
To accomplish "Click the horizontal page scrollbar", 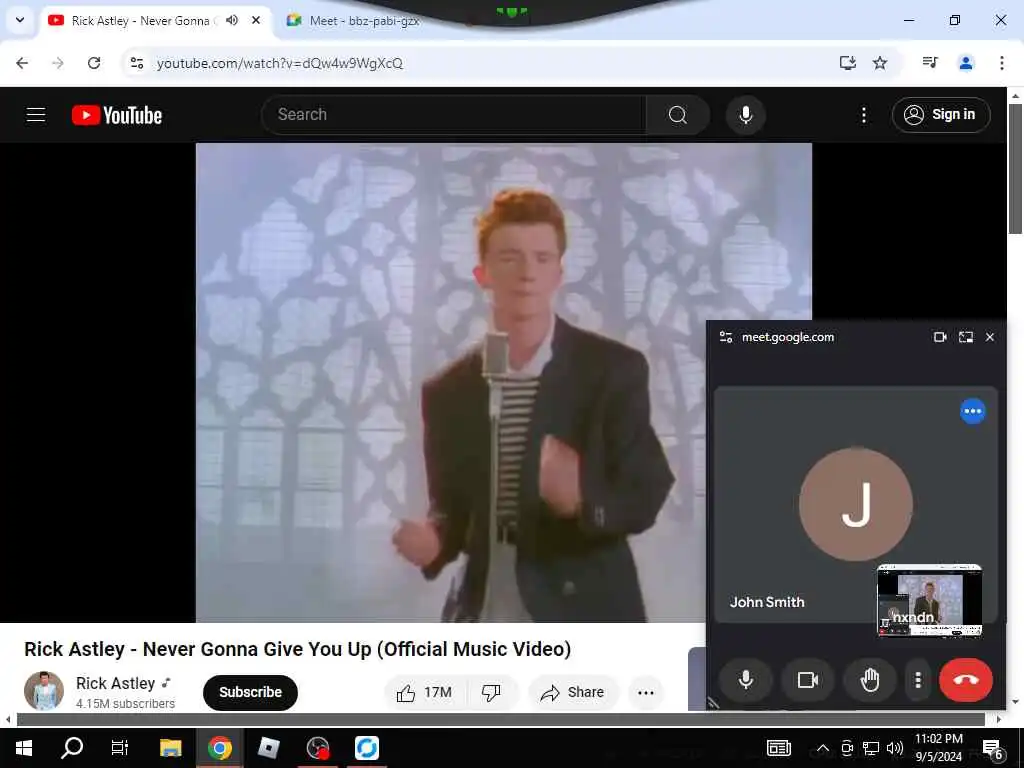I will [500, 719].
